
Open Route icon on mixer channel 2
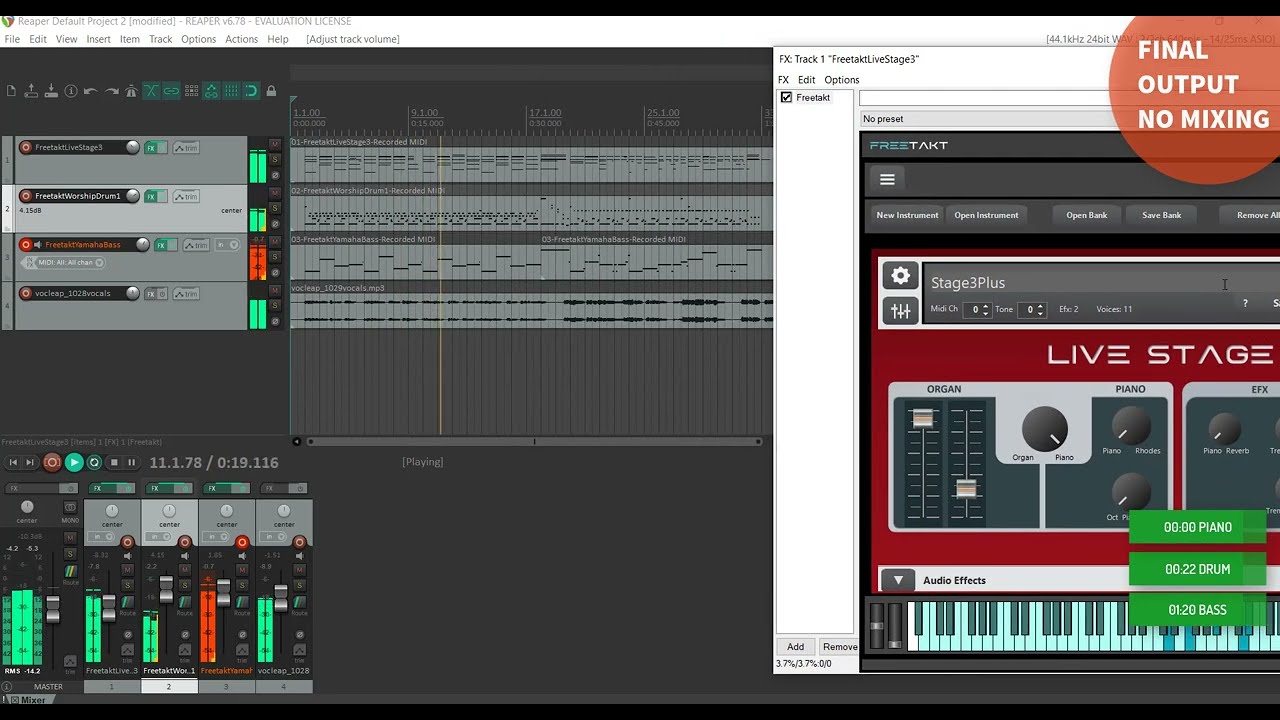coord(184,602)
